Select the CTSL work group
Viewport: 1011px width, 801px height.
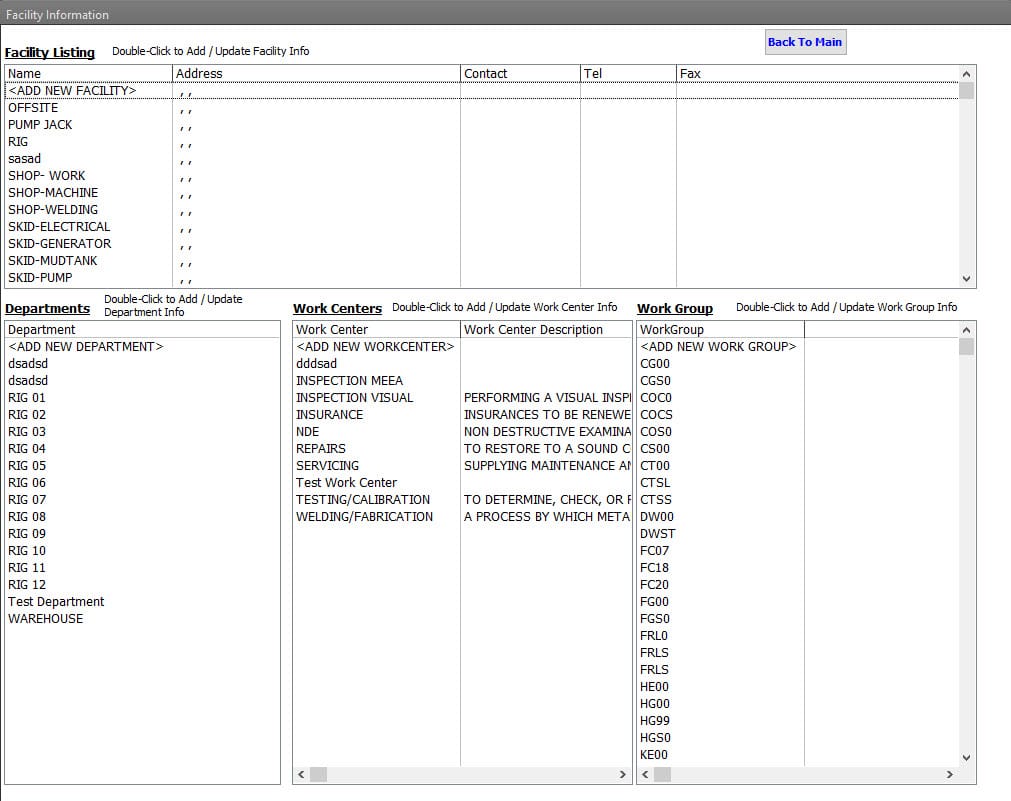798,483
